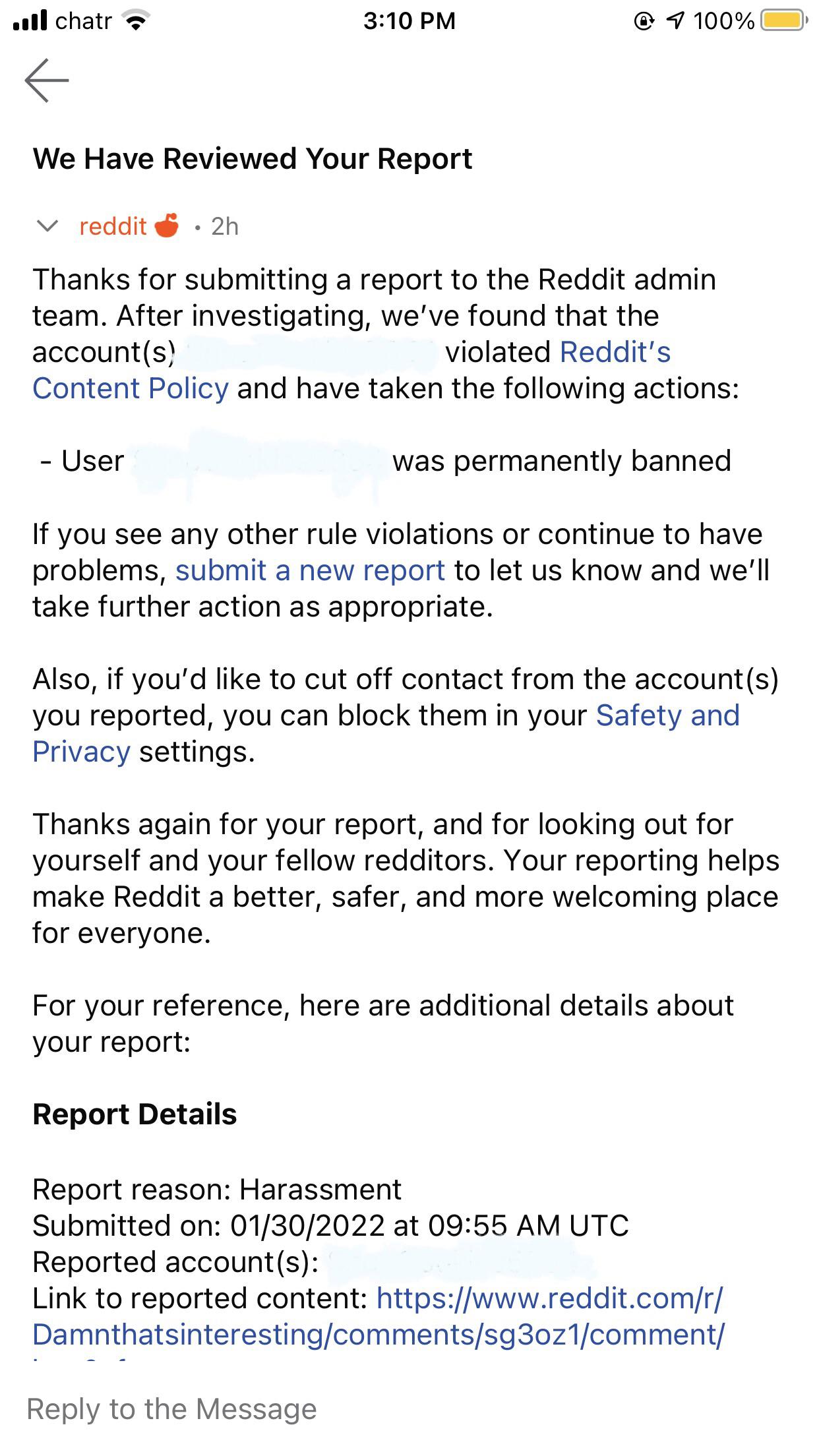Tap the 3:10 PM clock

point(409,21)
